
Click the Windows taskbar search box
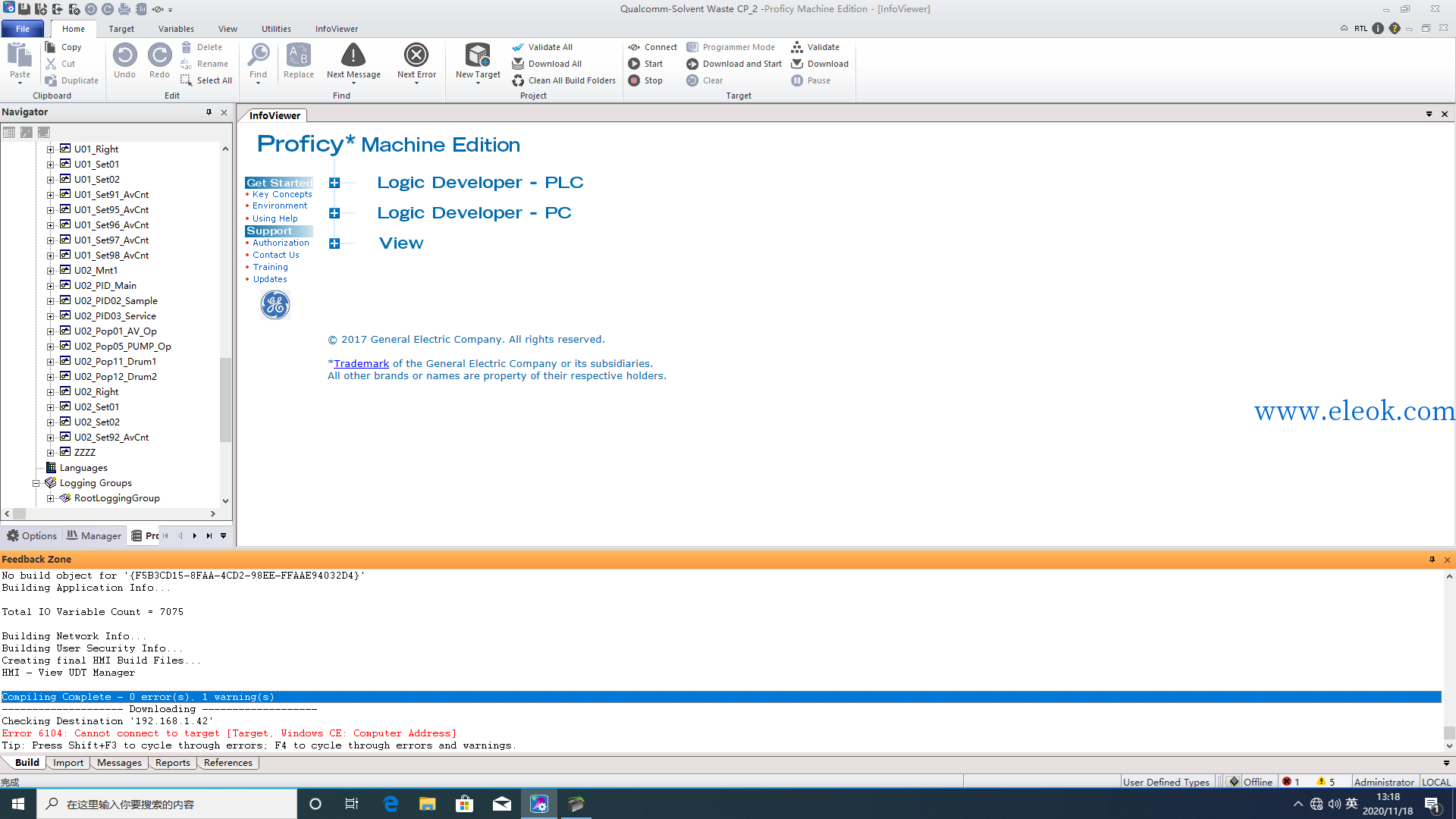click(x=167, y=804)
